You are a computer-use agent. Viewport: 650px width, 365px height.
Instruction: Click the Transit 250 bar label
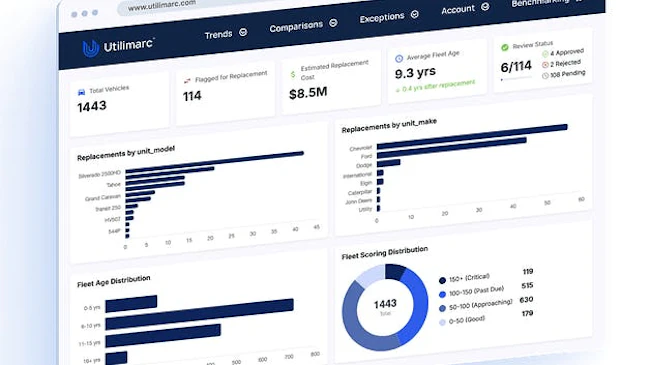pos(108,208)
